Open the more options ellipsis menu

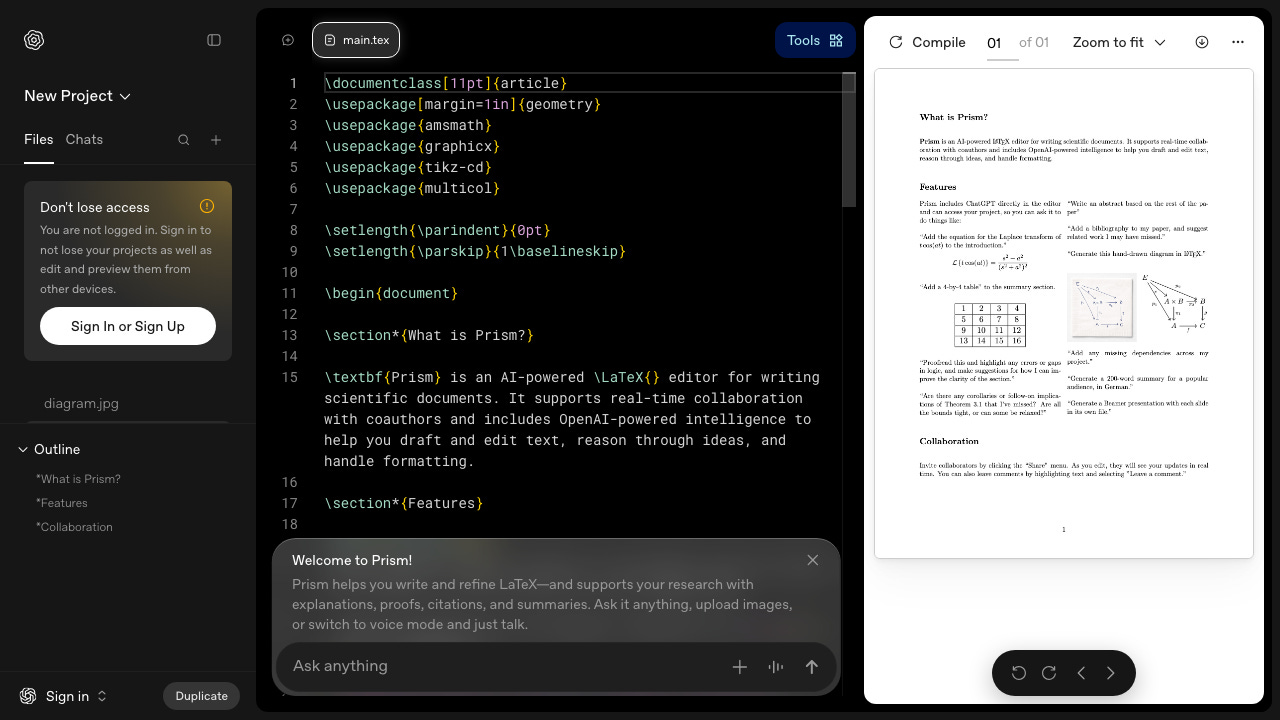coord(1238,42)
